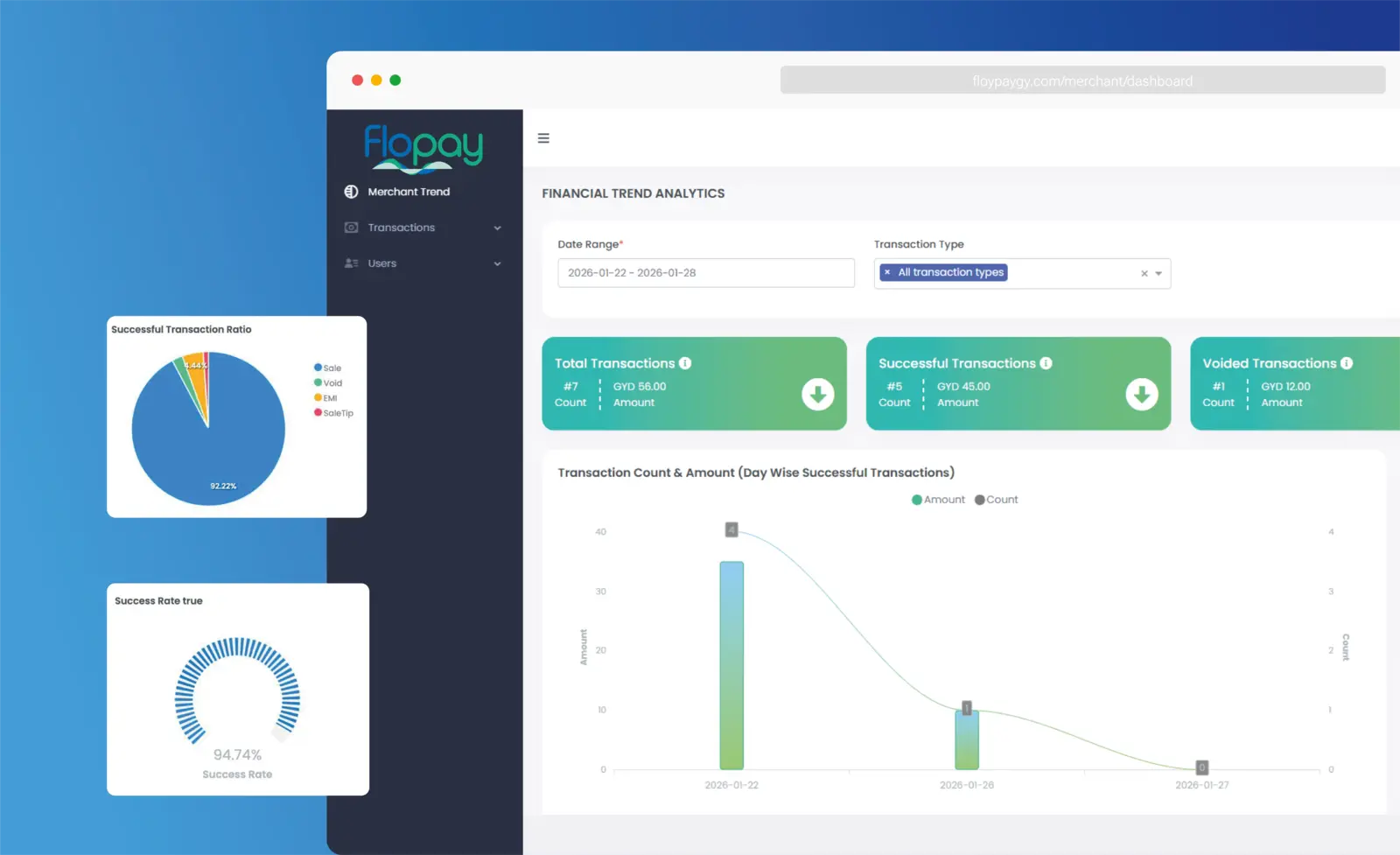The height and width of the screenshot is (855, 1400).
Task: Toggle the EMI legend in pie chart
Action: click(325, 397)
